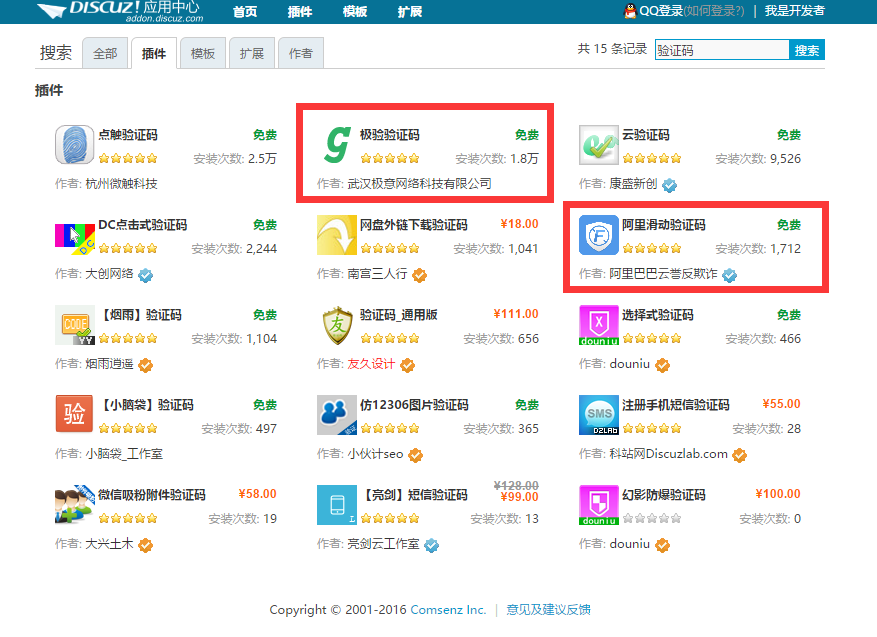The width and height of the screenshot is (877, 637).
Task: Click author name 科站网Discuzlab.com
Action: click(668, 454)
